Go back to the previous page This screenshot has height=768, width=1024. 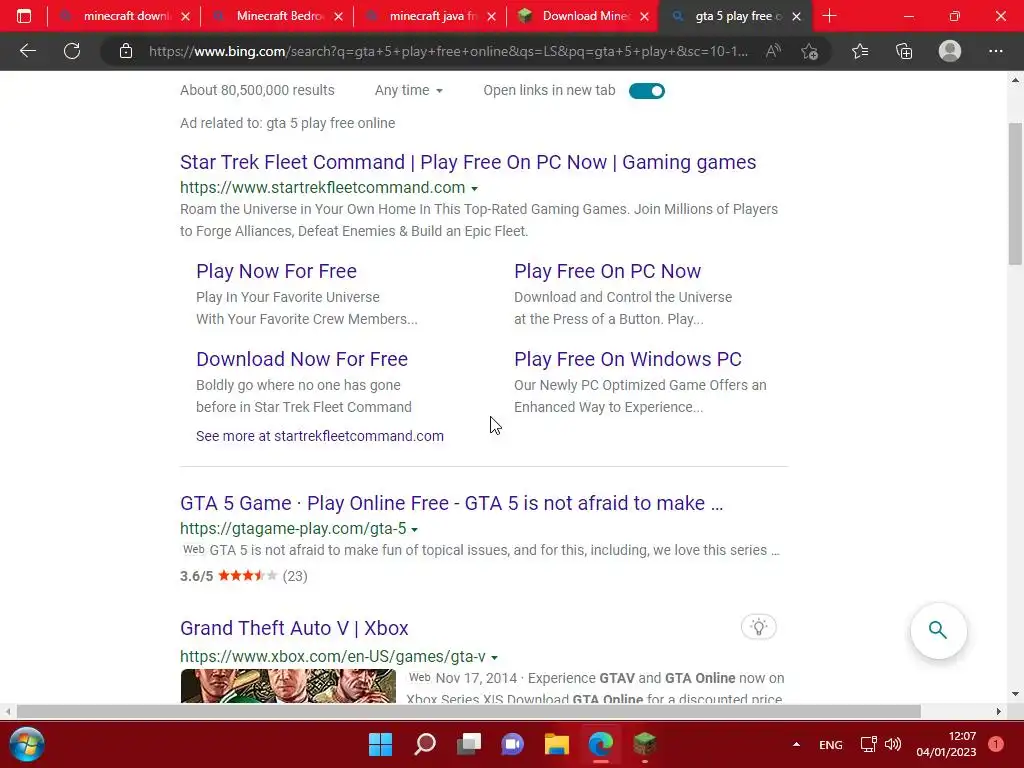tap(27, 51)
